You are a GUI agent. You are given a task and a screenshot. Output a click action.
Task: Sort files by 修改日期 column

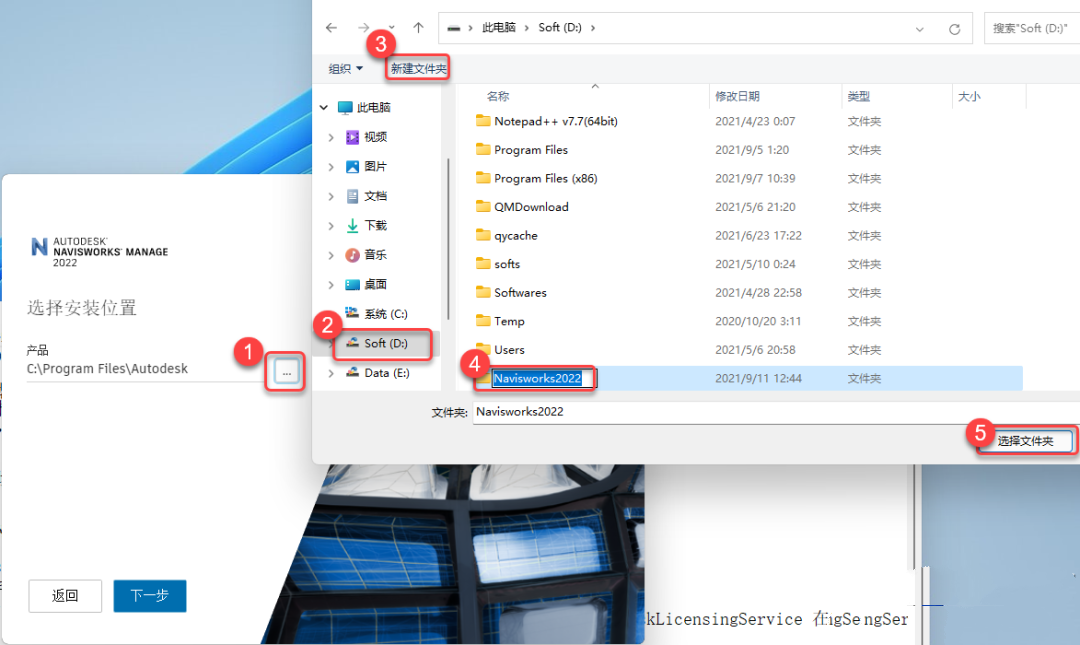point(737,96)
